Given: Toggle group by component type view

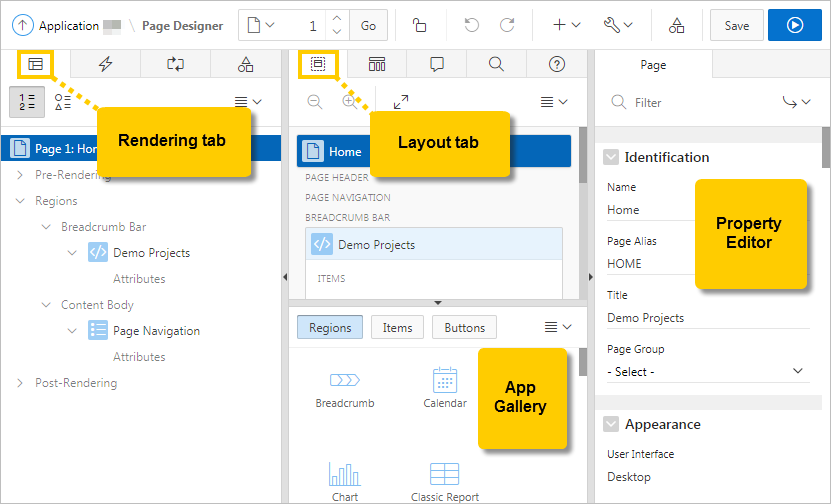Looking at the screenshot, I should click(x=63, y=102).
